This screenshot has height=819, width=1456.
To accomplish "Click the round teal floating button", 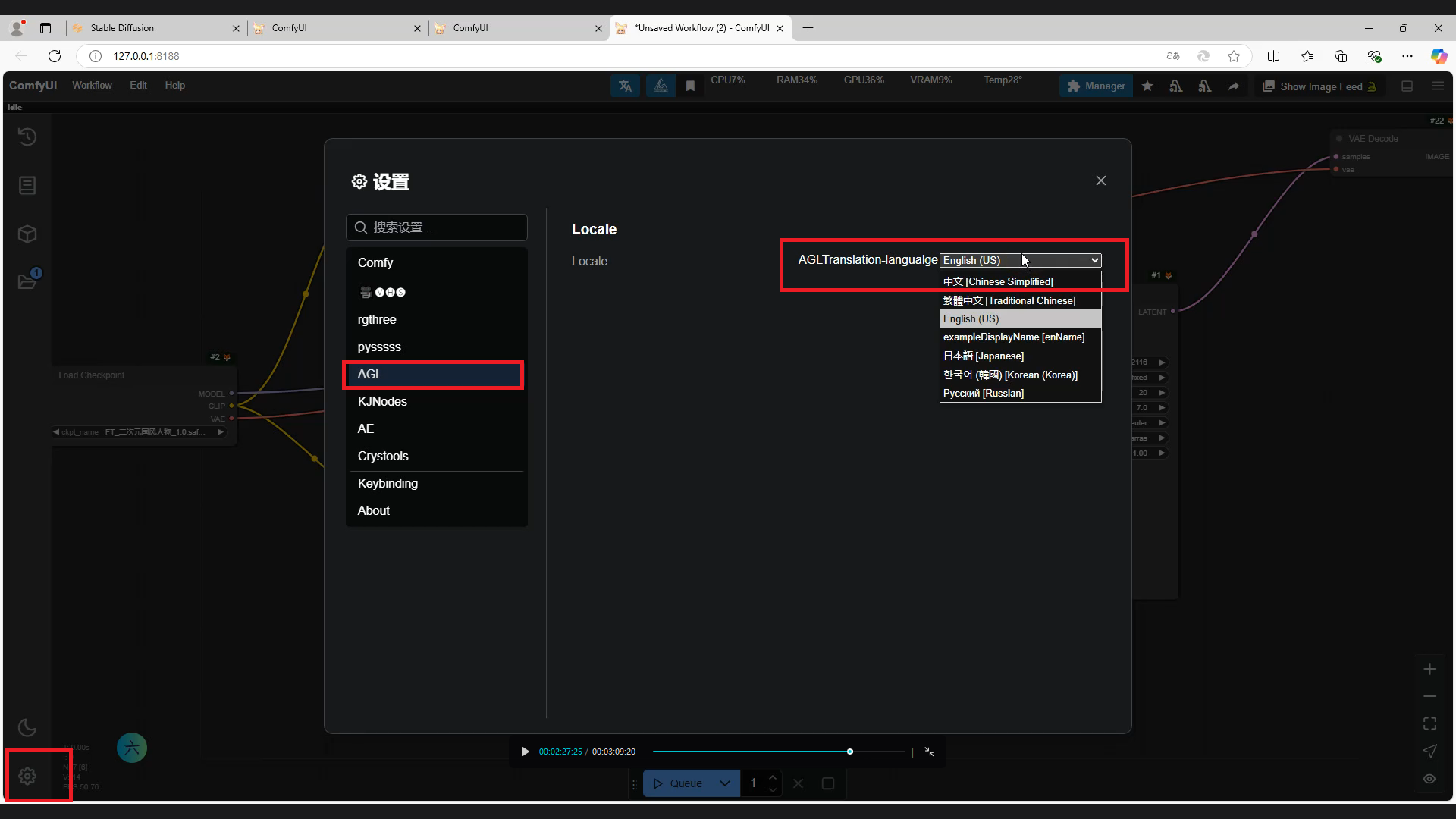I will pyautogui.click(x=132, y=748).
